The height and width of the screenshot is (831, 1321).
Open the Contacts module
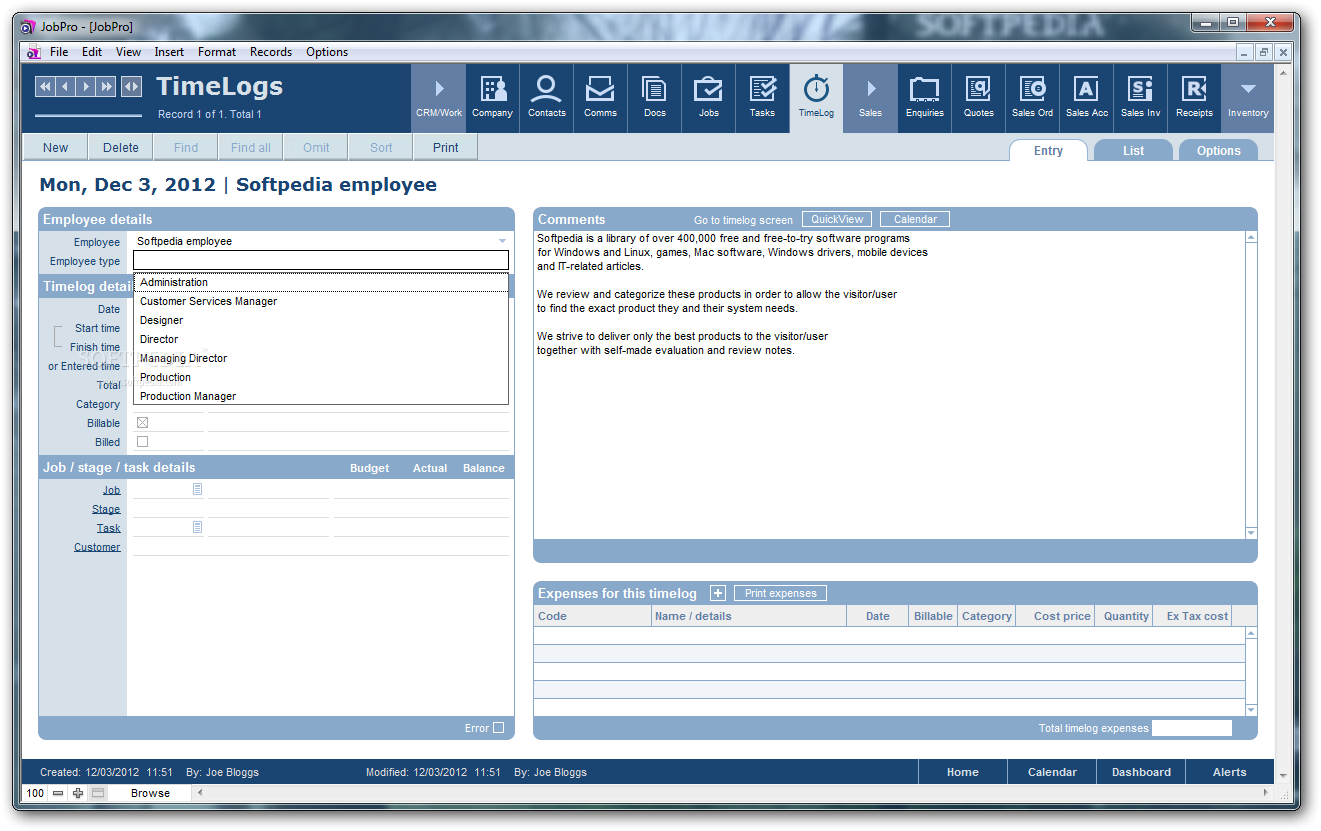546,98
